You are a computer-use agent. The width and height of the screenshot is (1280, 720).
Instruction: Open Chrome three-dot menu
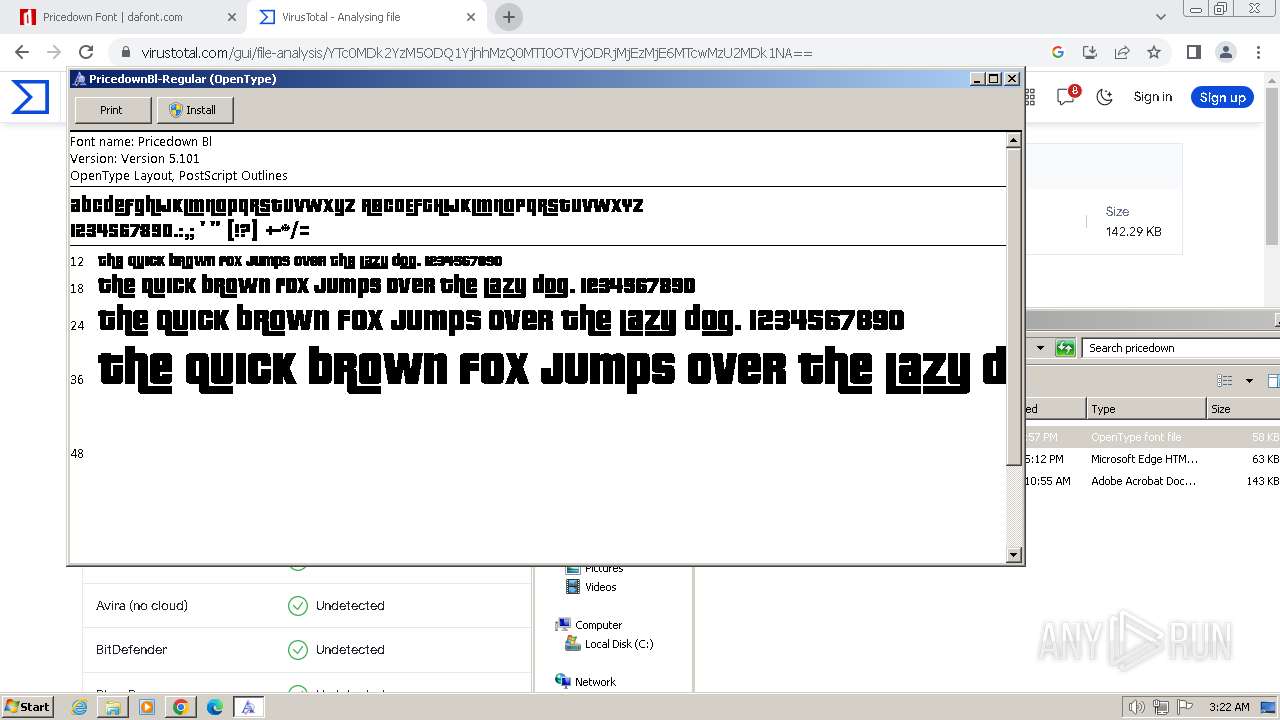(x=1258, y=53)
